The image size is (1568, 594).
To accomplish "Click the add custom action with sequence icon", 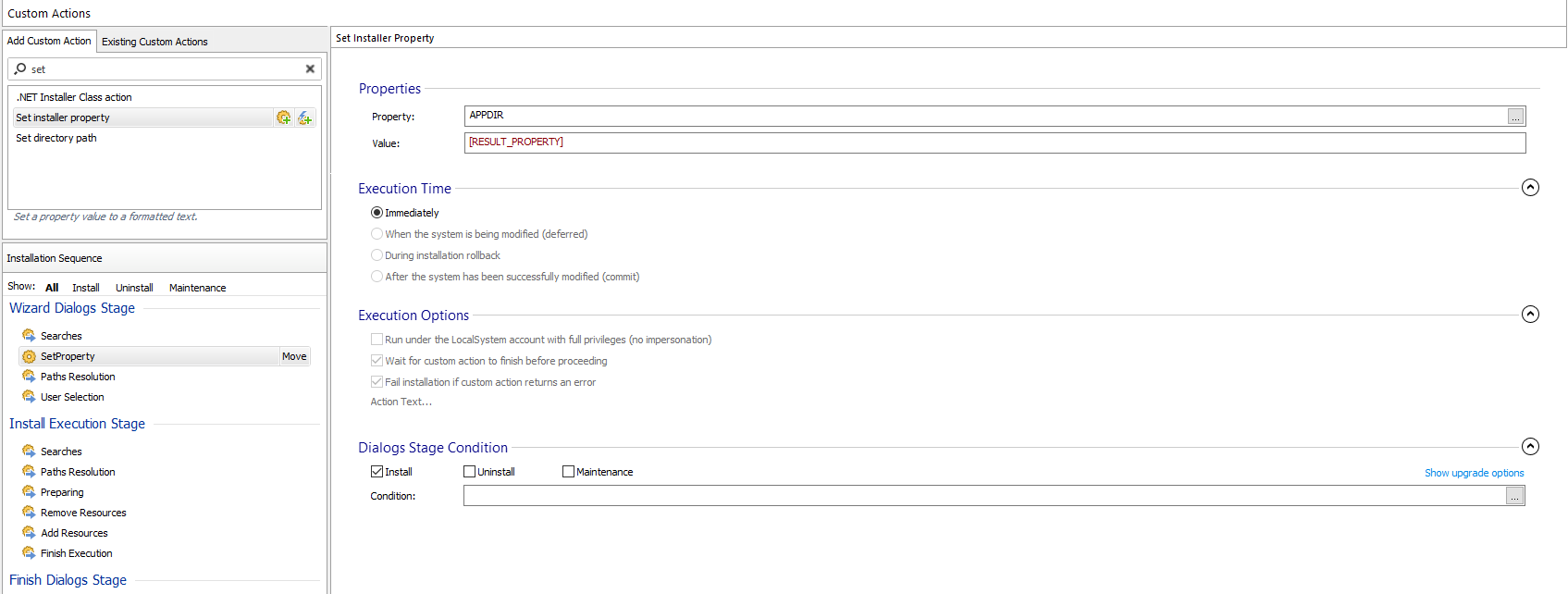I will (283, 118).
